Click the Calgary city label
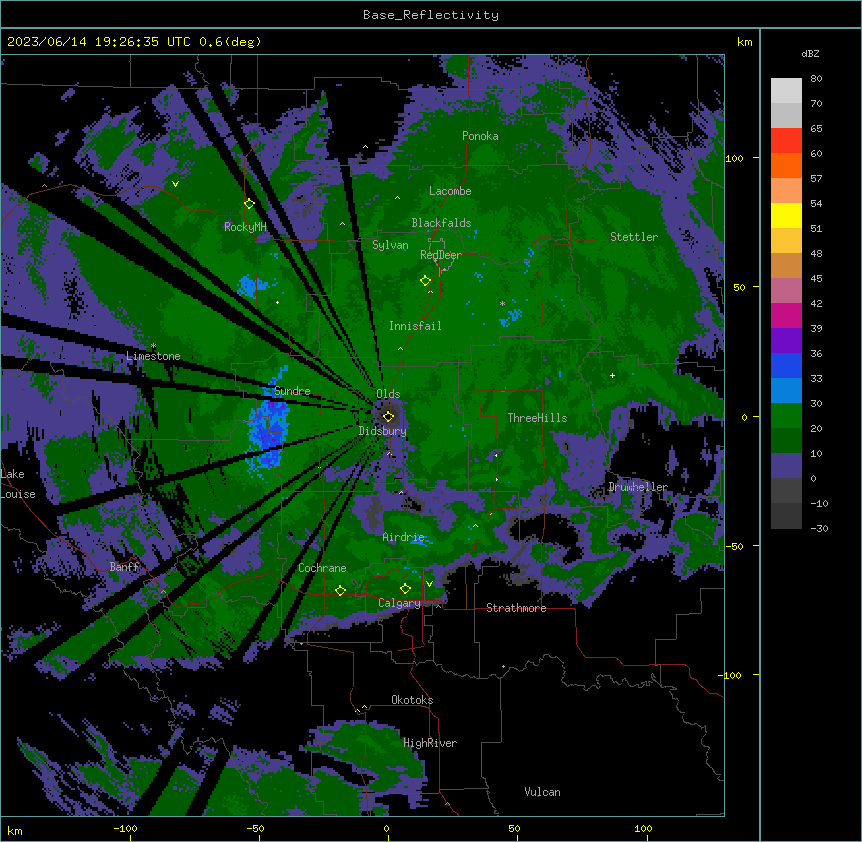Screen dimensions: 862x842 click(x=399, y=603)
